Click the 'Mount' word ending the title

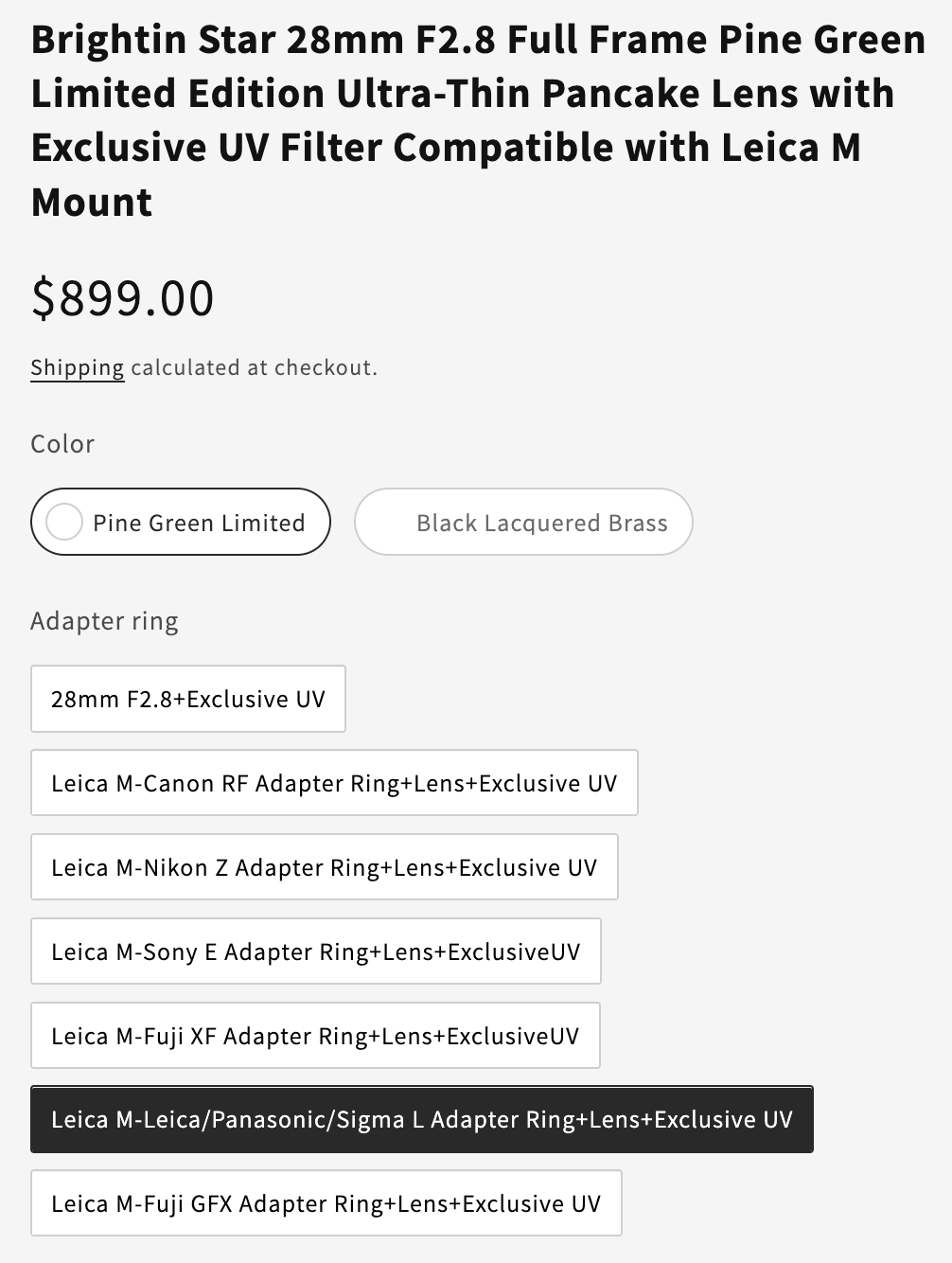click(x=92, y=203)
